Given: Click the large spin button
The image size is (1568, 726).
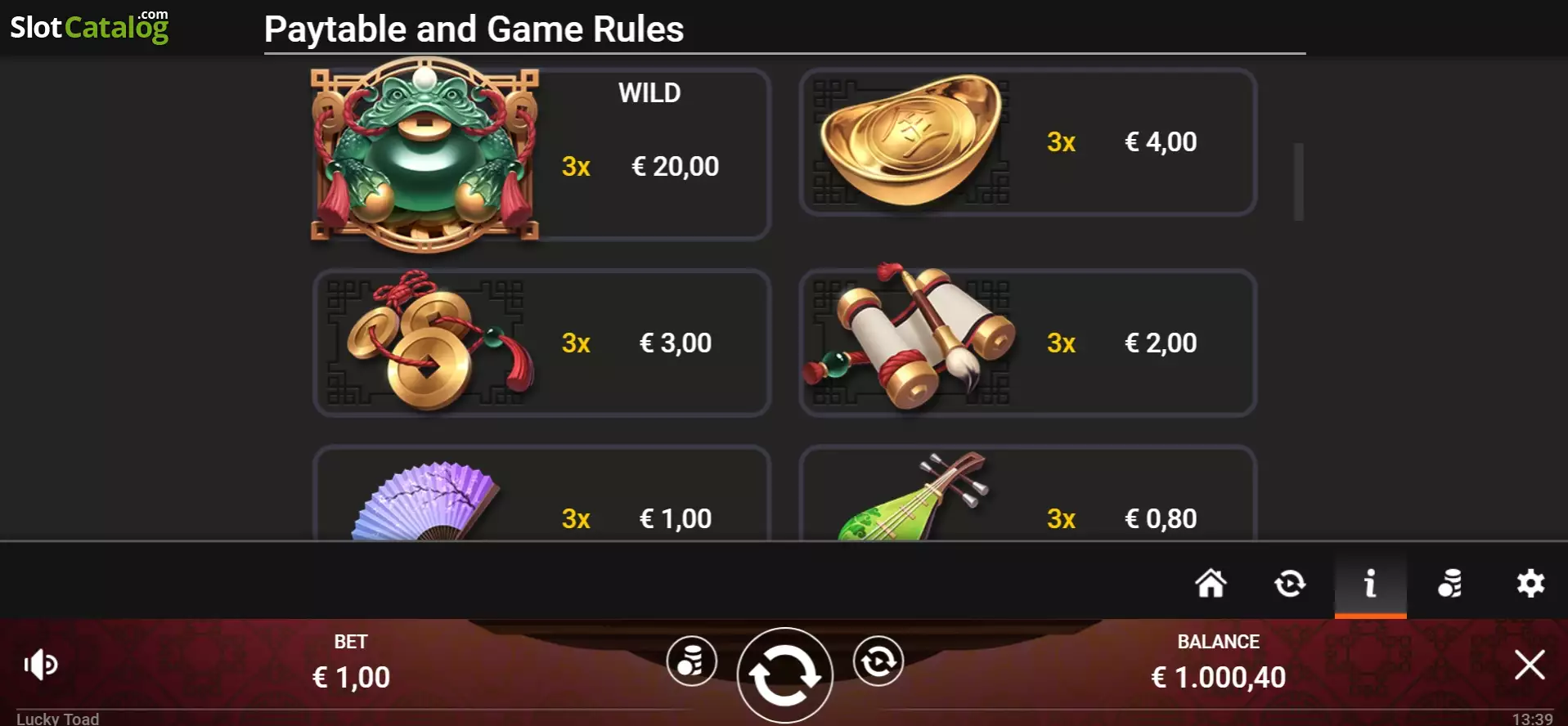Looking at the screenshot, I should click(784, 675).
